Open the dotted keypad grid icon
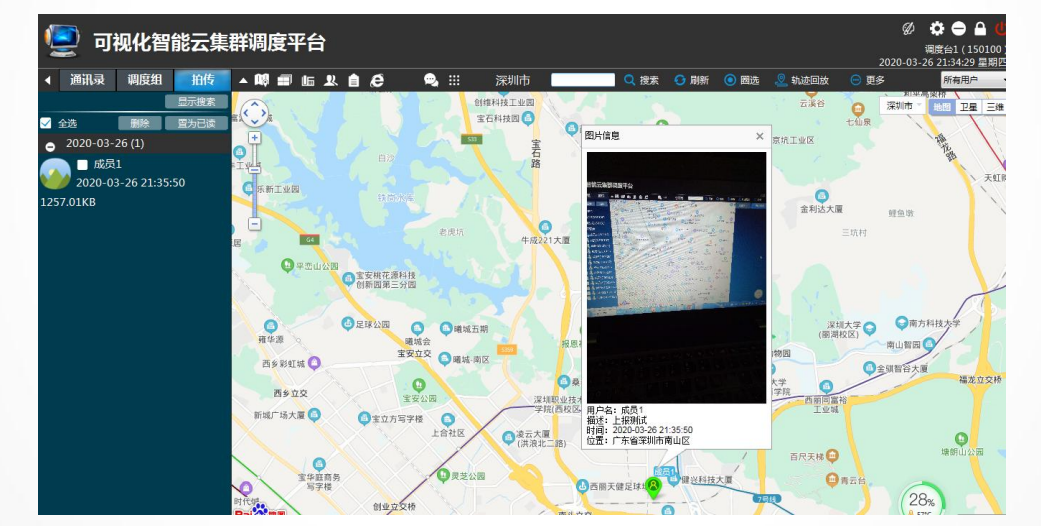The image size is (1041, 526). [454, 80]
